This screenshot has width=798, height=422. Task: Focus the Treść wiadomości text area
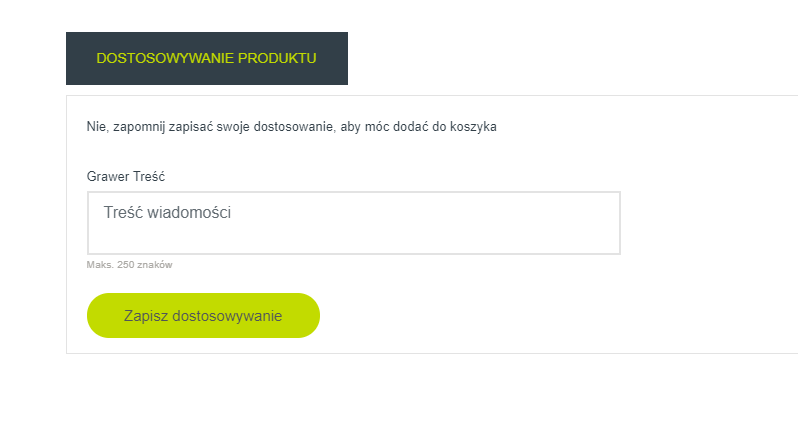coord(354,223)
